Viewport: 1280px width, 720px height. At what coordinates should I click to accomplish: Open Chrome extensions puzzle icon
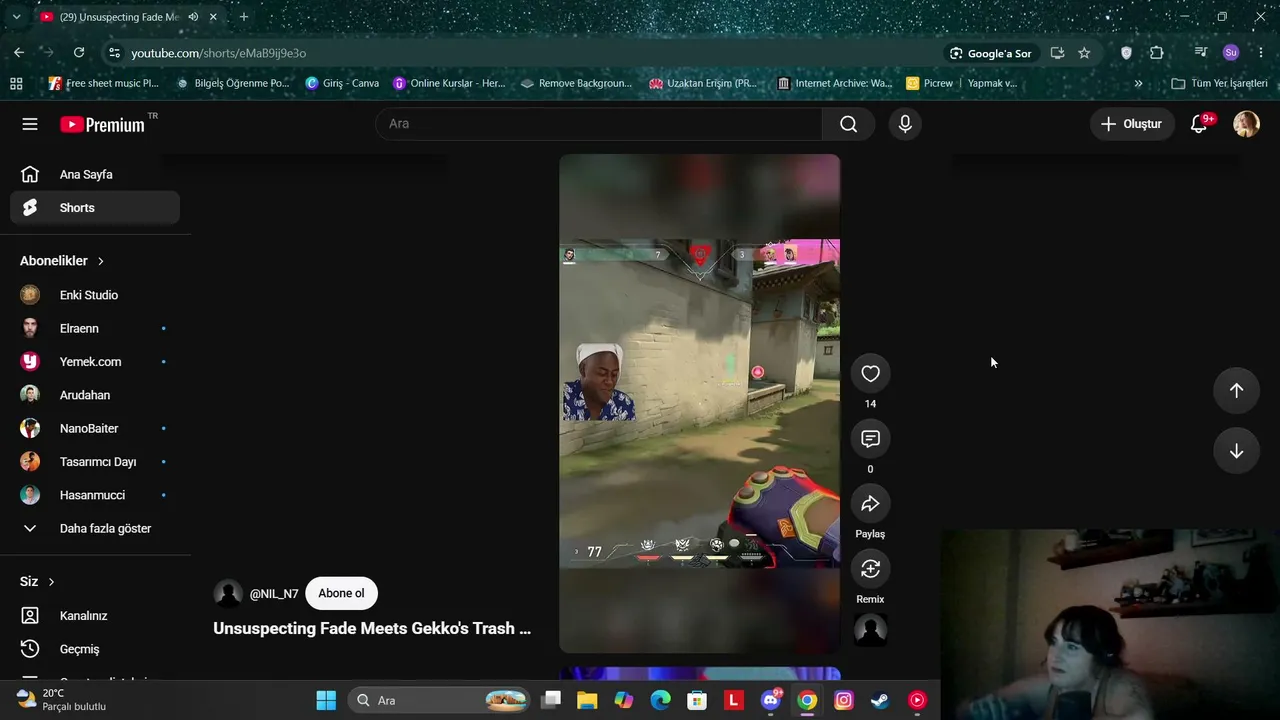click(1157, 53)
